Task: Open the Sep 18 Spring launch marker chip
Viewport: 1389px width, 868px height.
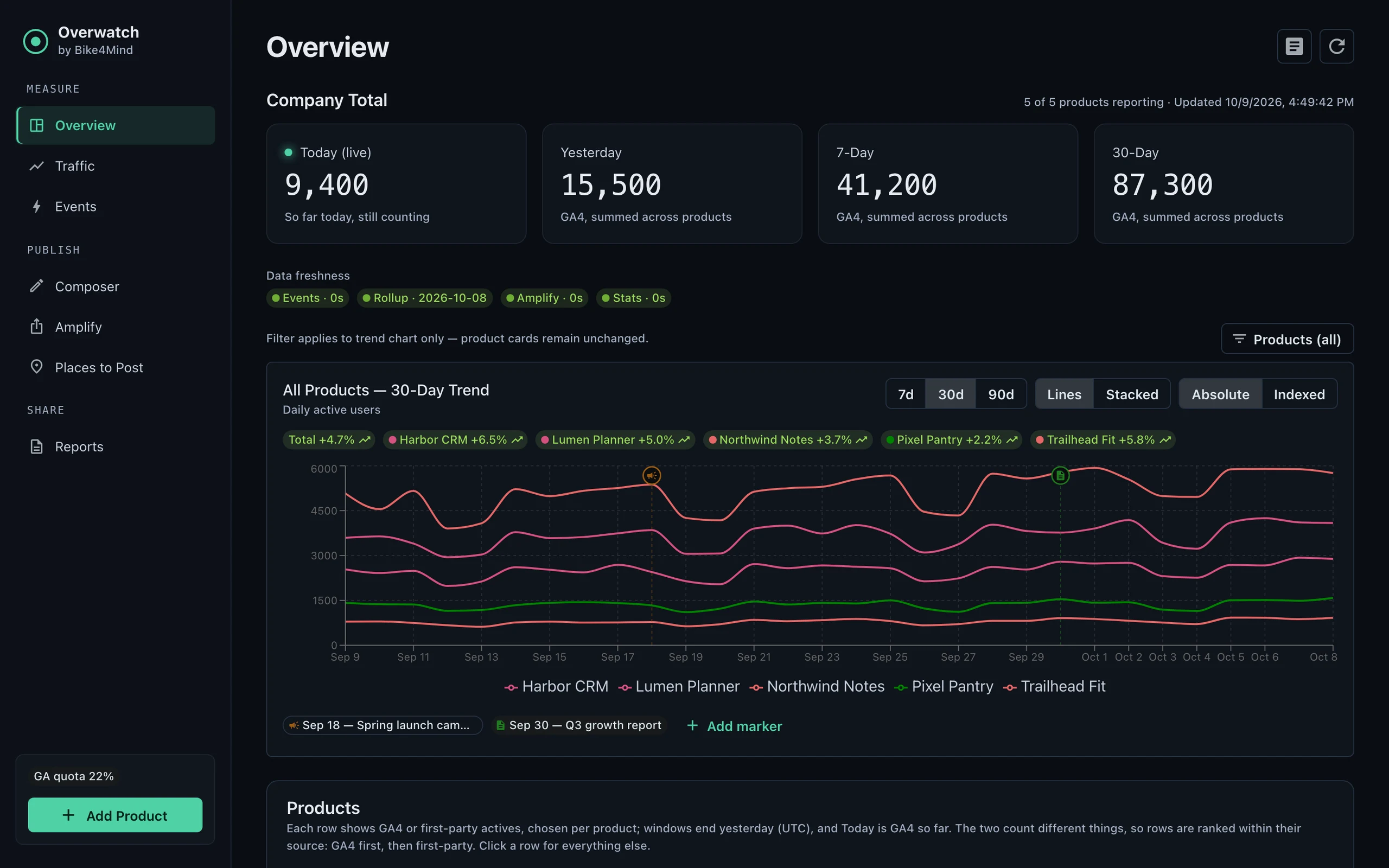Action: 383,725
